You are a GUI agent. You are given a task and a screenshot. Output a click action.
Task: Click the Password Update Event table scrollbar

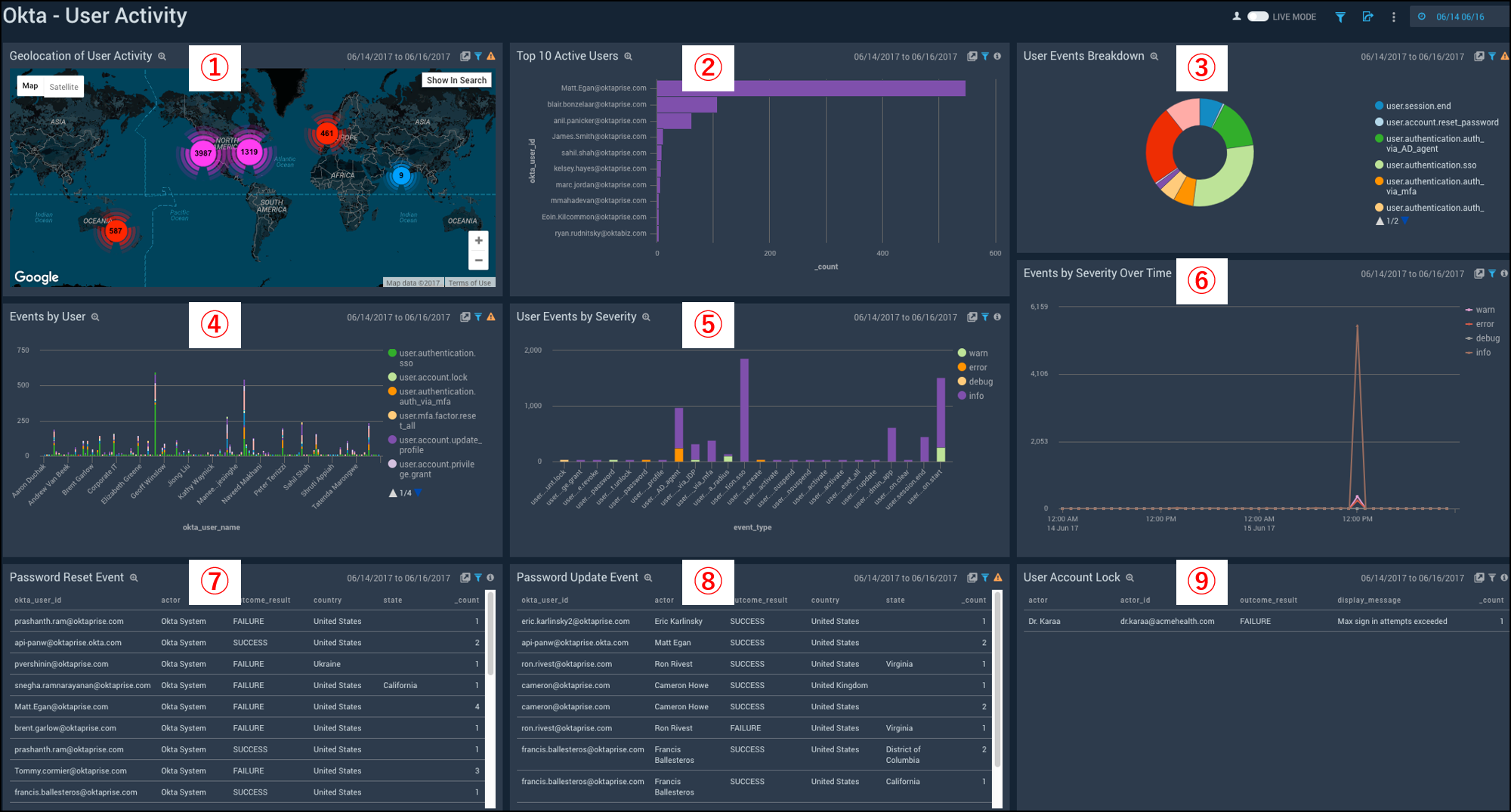(997, 680)
